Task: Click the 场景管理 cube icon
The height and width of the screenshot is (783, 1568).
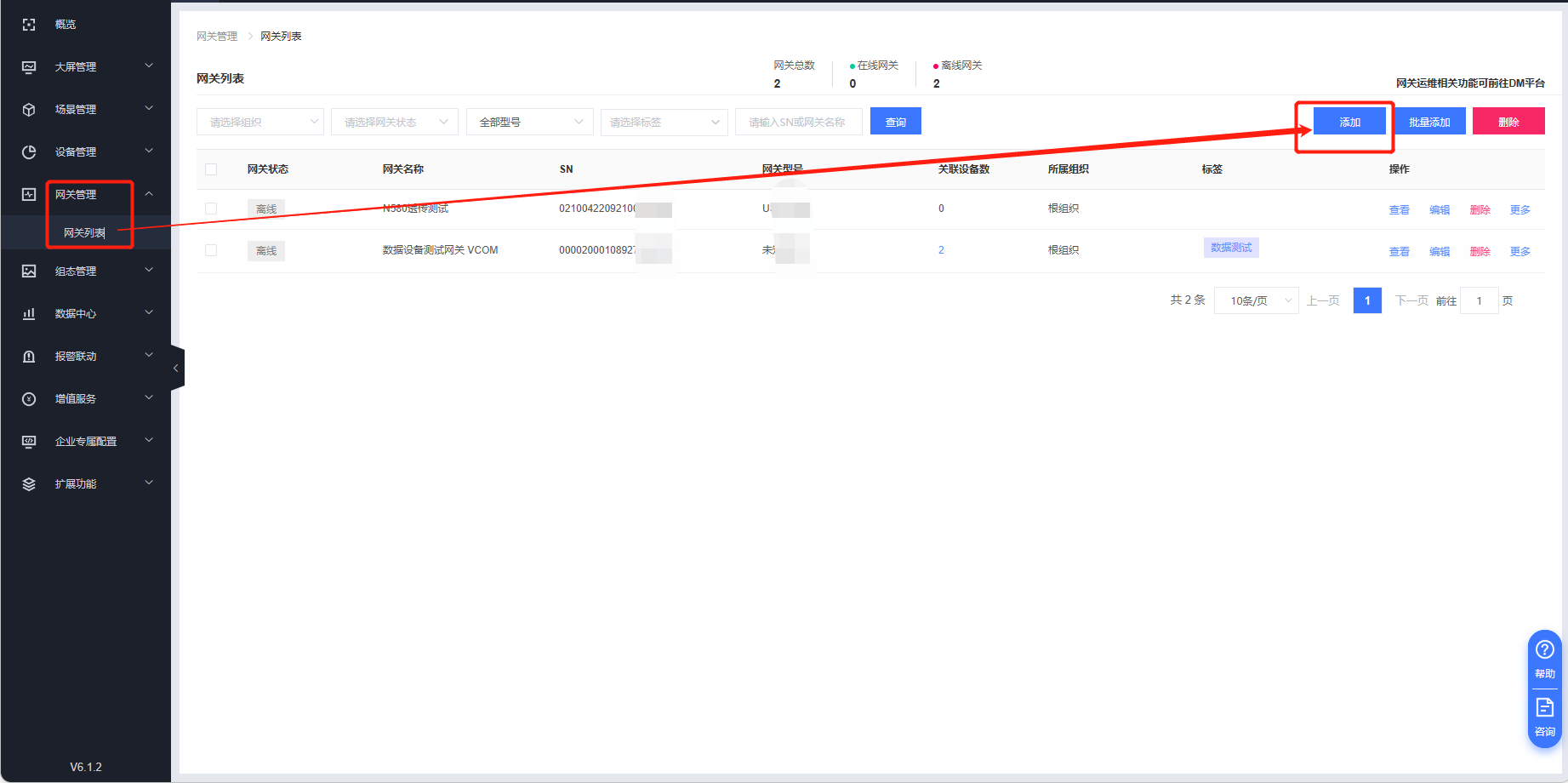Action: click(29, 110)
